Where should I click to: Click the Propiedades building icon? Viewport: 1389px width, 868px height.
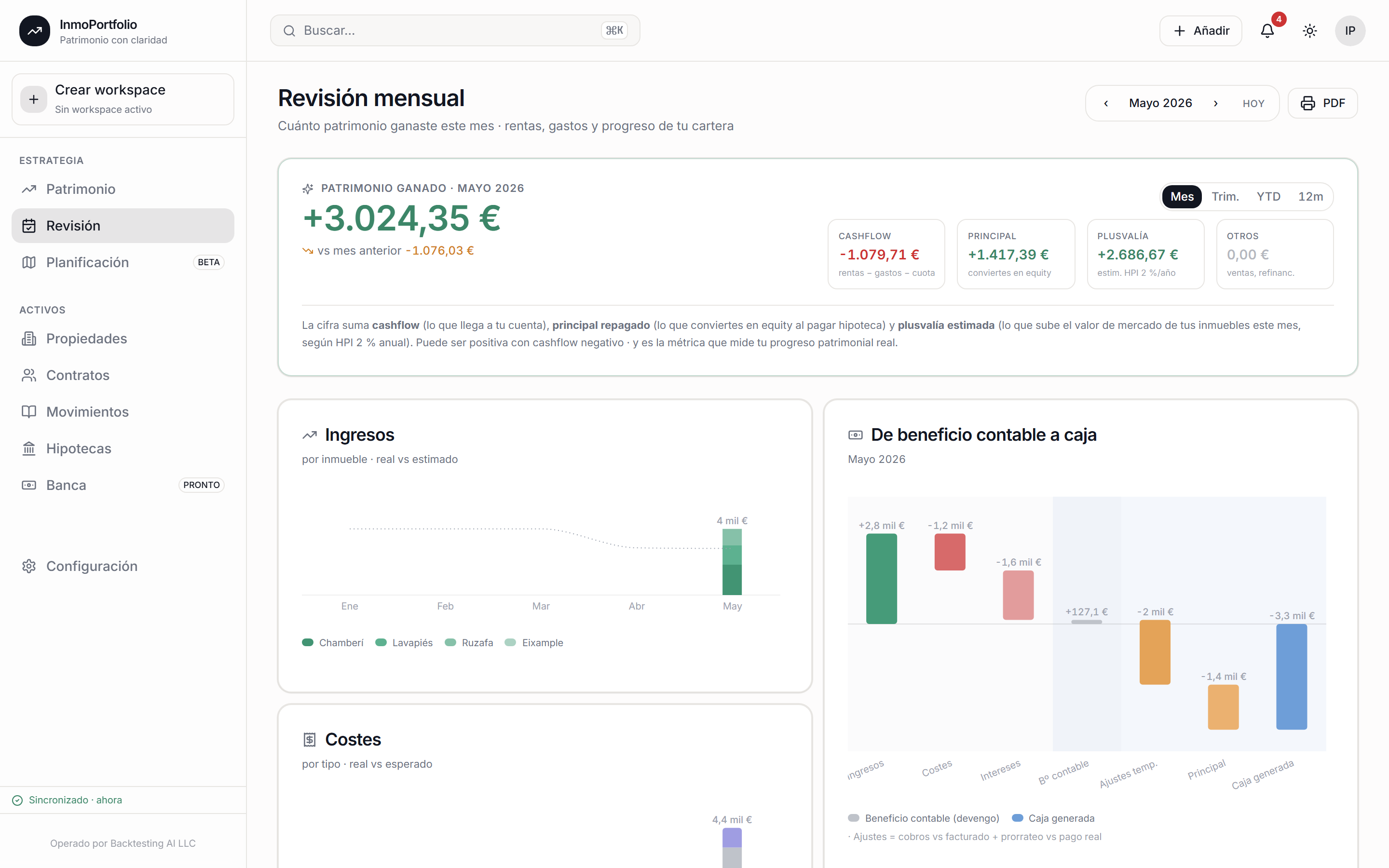[x=29, y=339]
